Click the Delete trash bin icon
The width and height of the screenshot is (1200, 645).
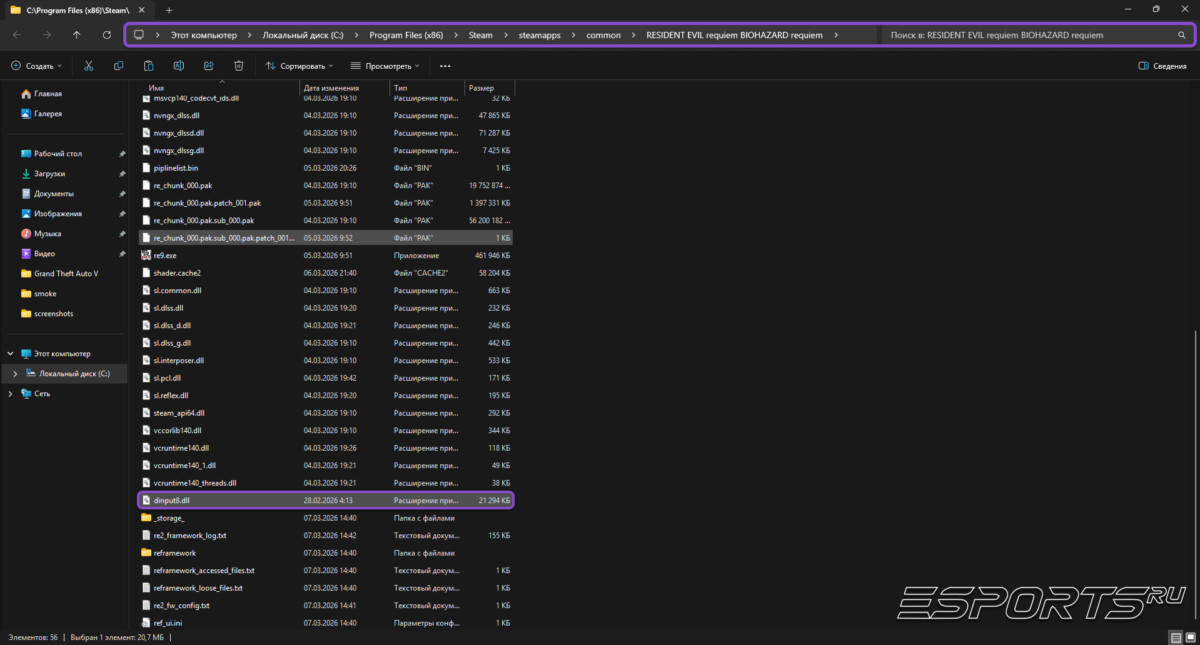tap(239, 65)
